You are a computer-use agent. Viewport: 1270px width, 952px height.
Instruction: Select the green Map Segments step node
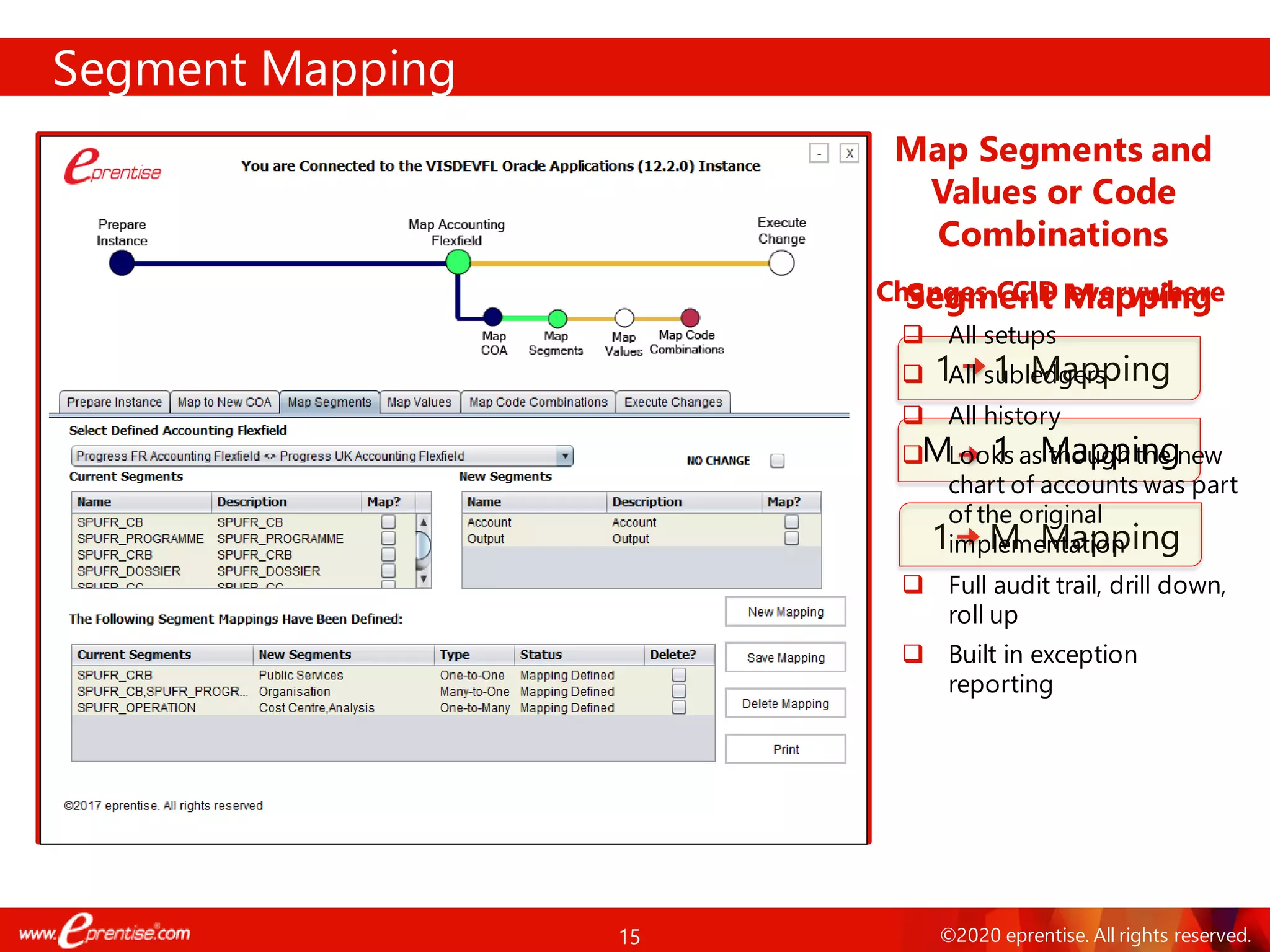tap(557, 318)
